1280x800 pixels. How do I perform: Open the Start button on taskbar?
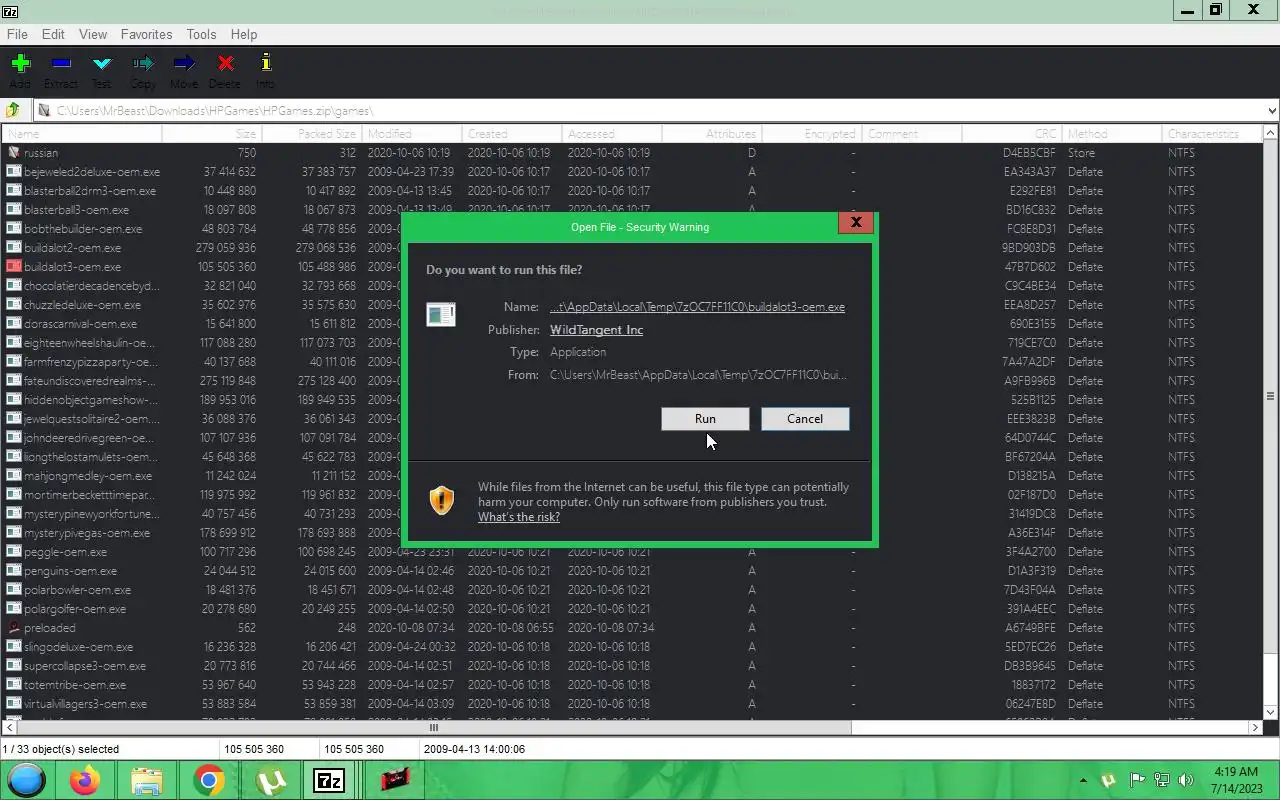click(25, 780)
